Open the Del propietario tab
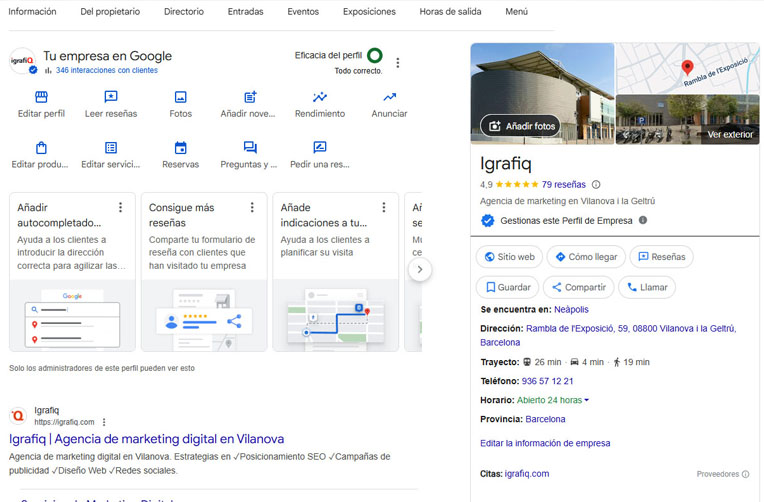Screen dimensions: 764x502 (110, 12)
